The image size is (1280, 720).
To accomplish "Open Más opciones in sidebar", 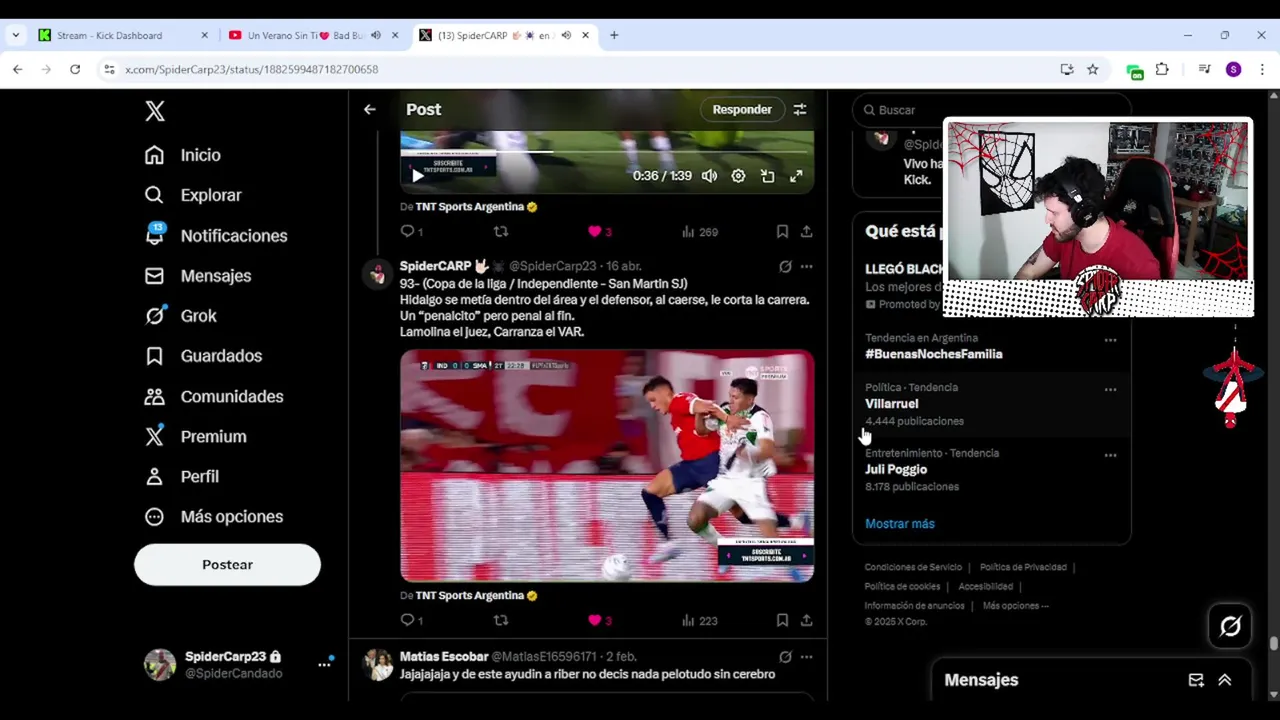I will tap(214, 517).
